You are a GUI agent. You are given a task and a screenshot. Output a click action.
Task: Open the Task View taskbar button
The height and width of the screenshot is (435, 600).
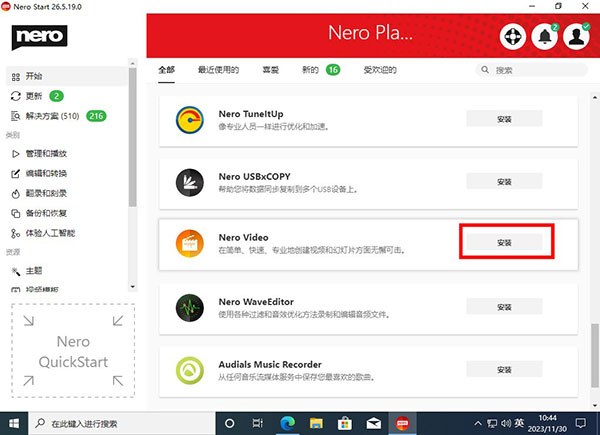click(x=258, y=424)
